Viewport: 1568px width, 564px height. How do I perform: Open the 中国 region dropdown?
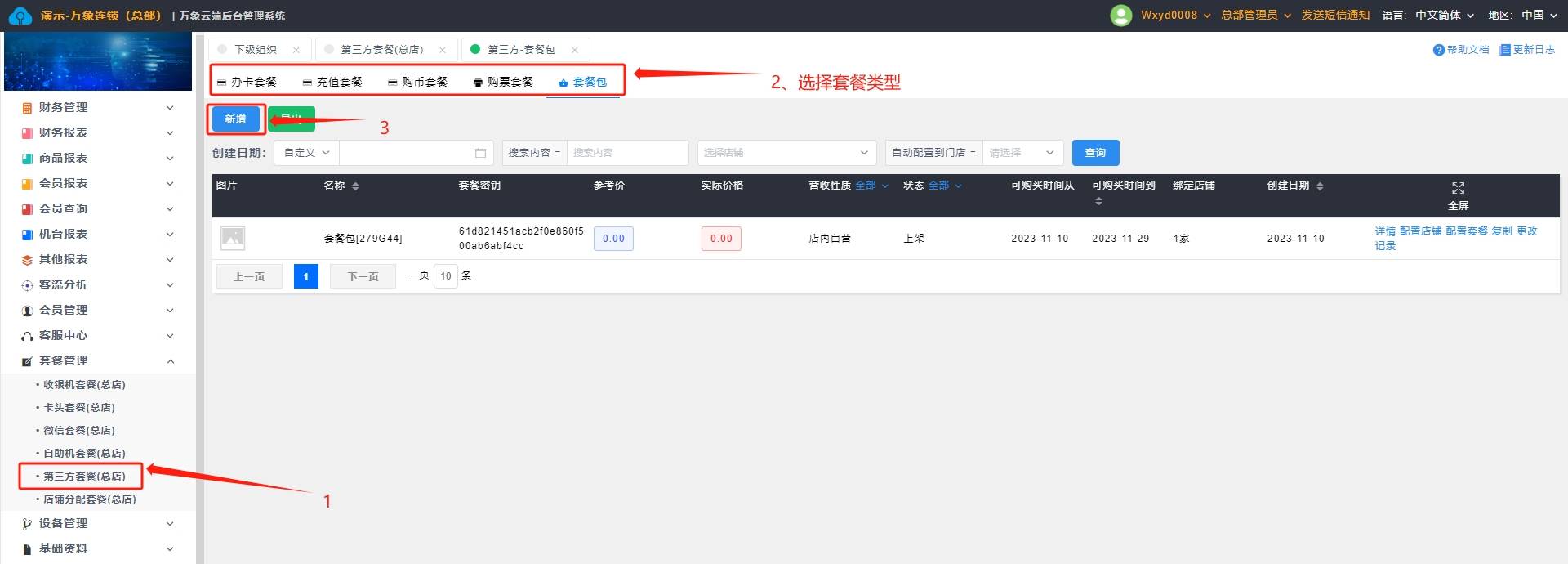tap(1539, 16)
